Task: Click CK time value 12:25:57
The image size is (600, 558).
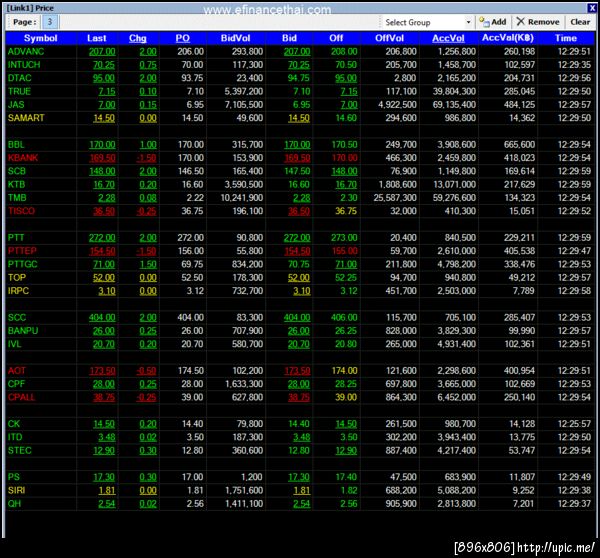Action: coord(574,424)
